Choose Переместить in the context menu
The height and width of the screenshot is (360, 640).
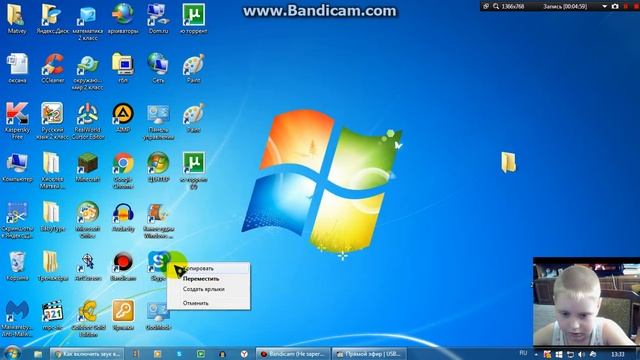pos(209,279)
